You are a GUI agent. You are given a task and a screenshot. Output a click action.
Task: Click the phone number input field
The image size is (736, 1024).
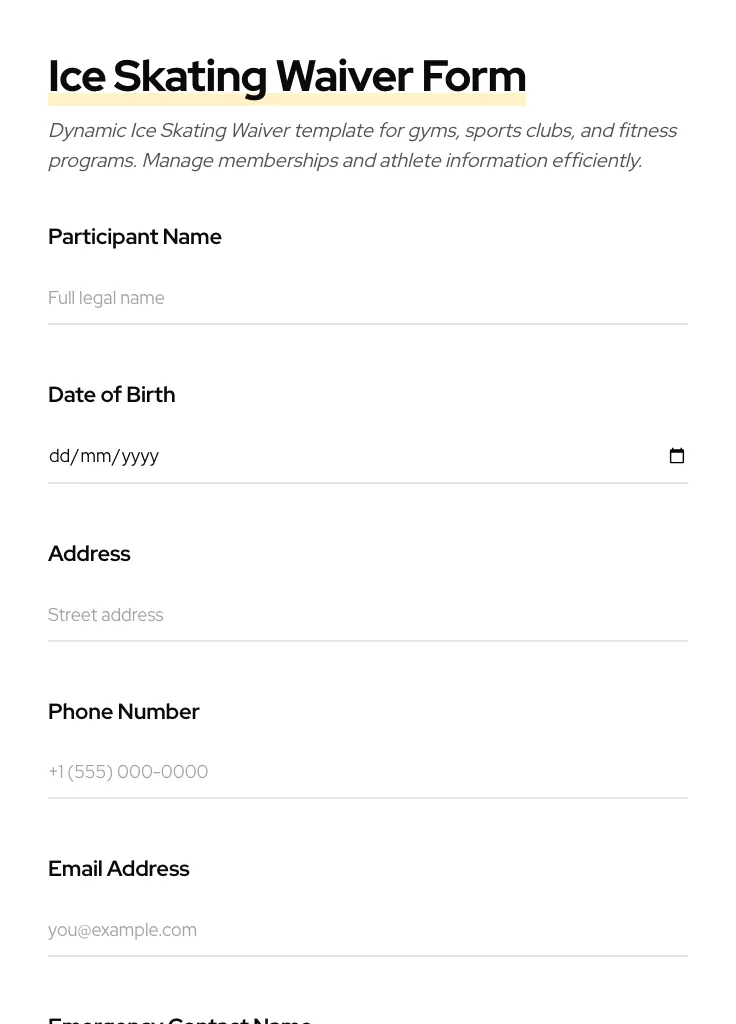[x=367, y=772]
